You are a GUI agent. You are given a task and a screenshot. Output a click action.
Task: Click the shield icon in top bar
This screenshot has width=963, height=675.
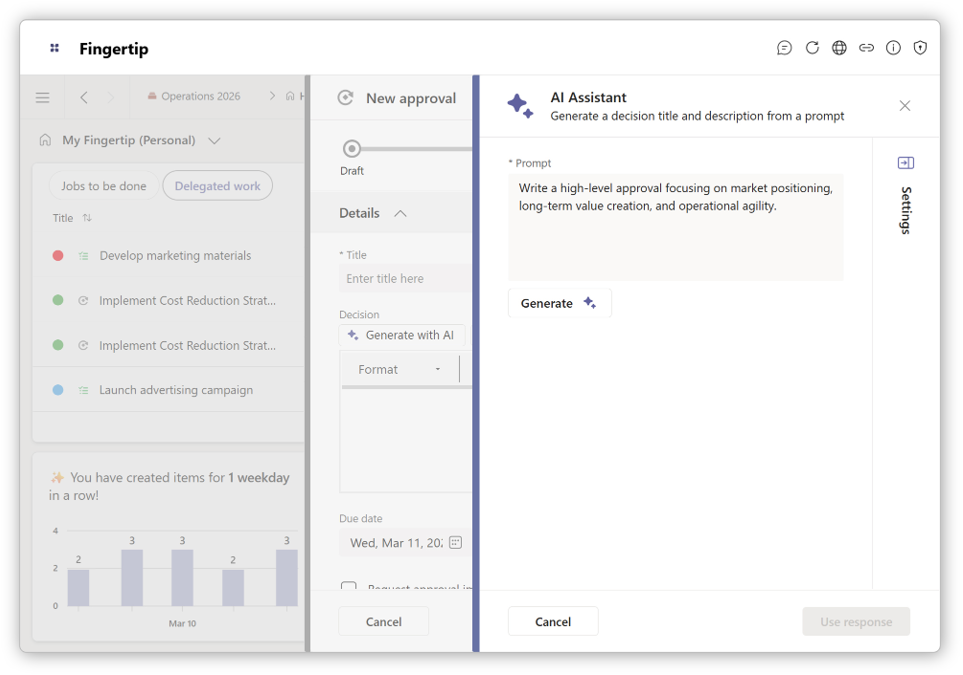click(920, 48)
